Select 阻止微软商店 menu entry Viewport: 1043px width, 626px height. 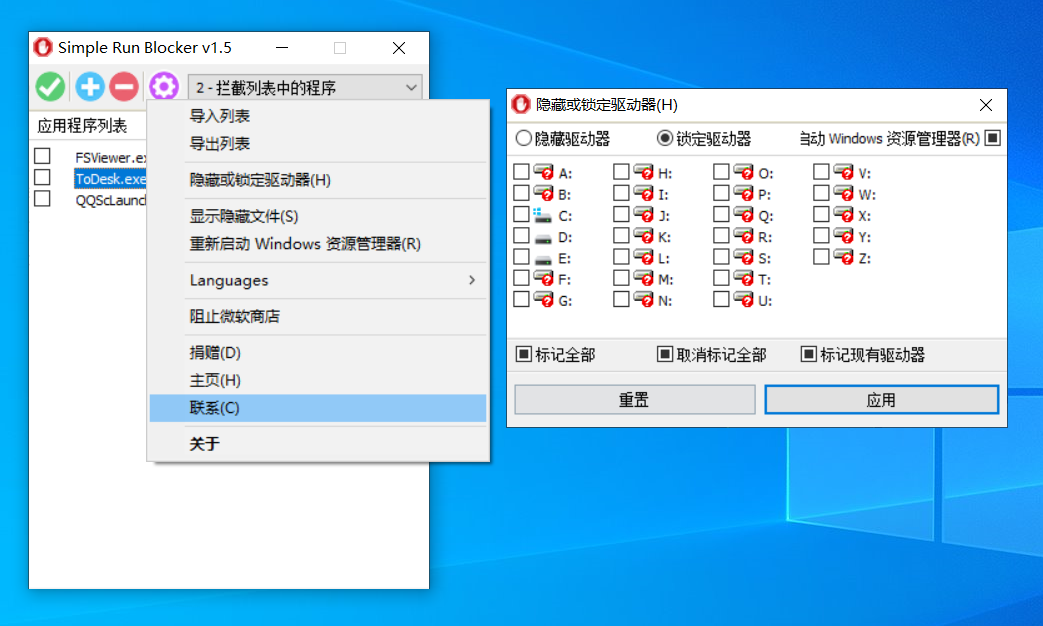tap(235, 316)
